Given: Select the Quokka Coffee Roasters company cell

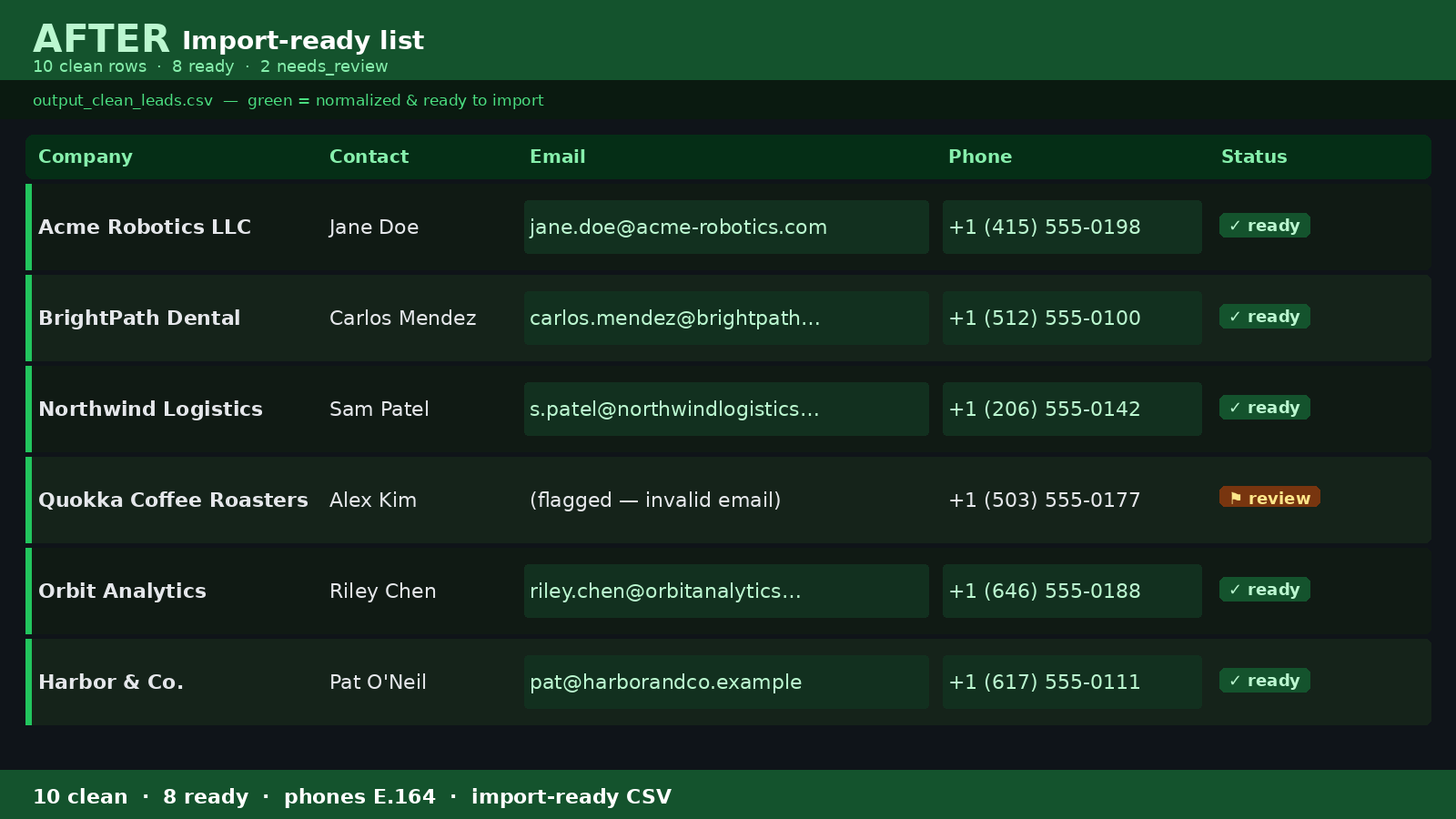Looking at the screenshot, I should coord(173,500).
